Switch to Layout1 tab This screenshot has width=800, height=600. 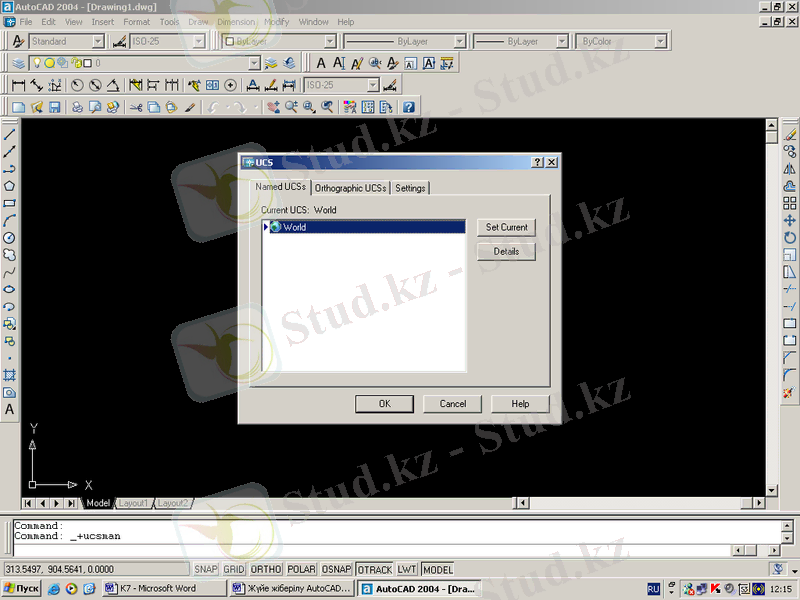tap(133, 503)
